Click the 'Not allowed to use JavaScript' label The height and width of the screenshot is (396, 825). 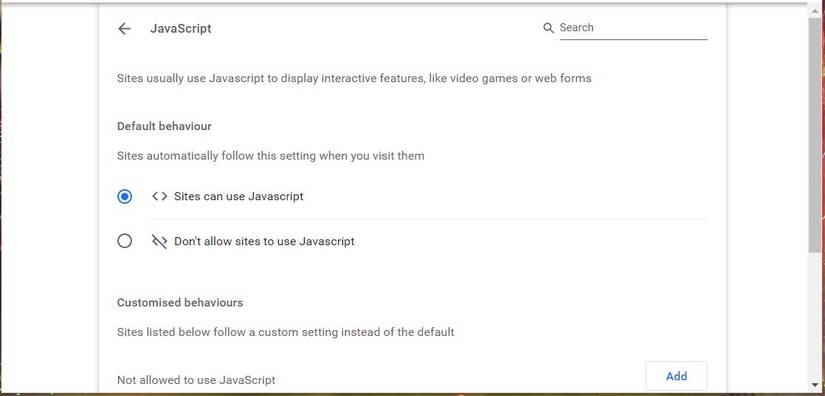196,380
